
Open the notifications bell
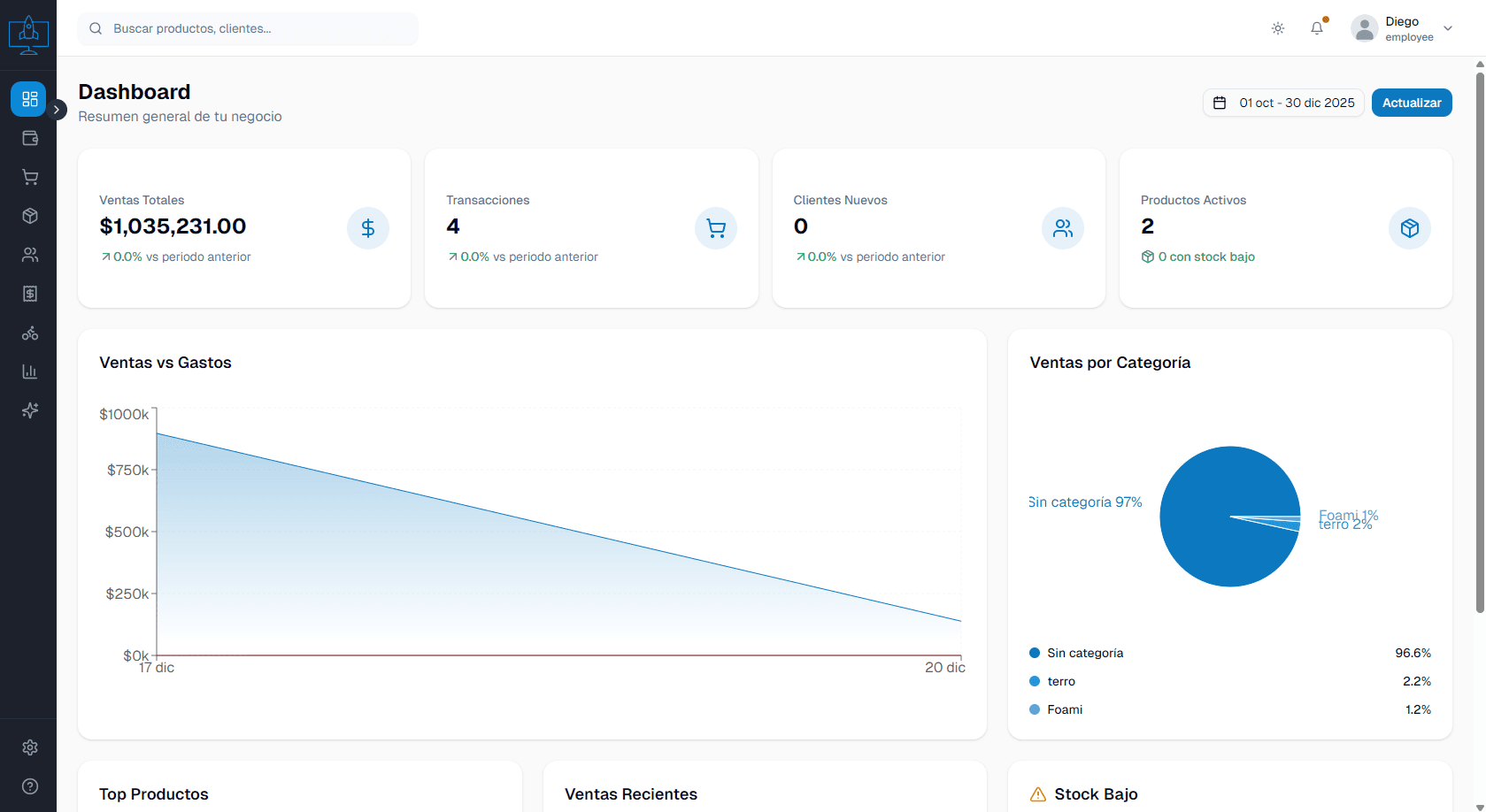click(1317, 28)
